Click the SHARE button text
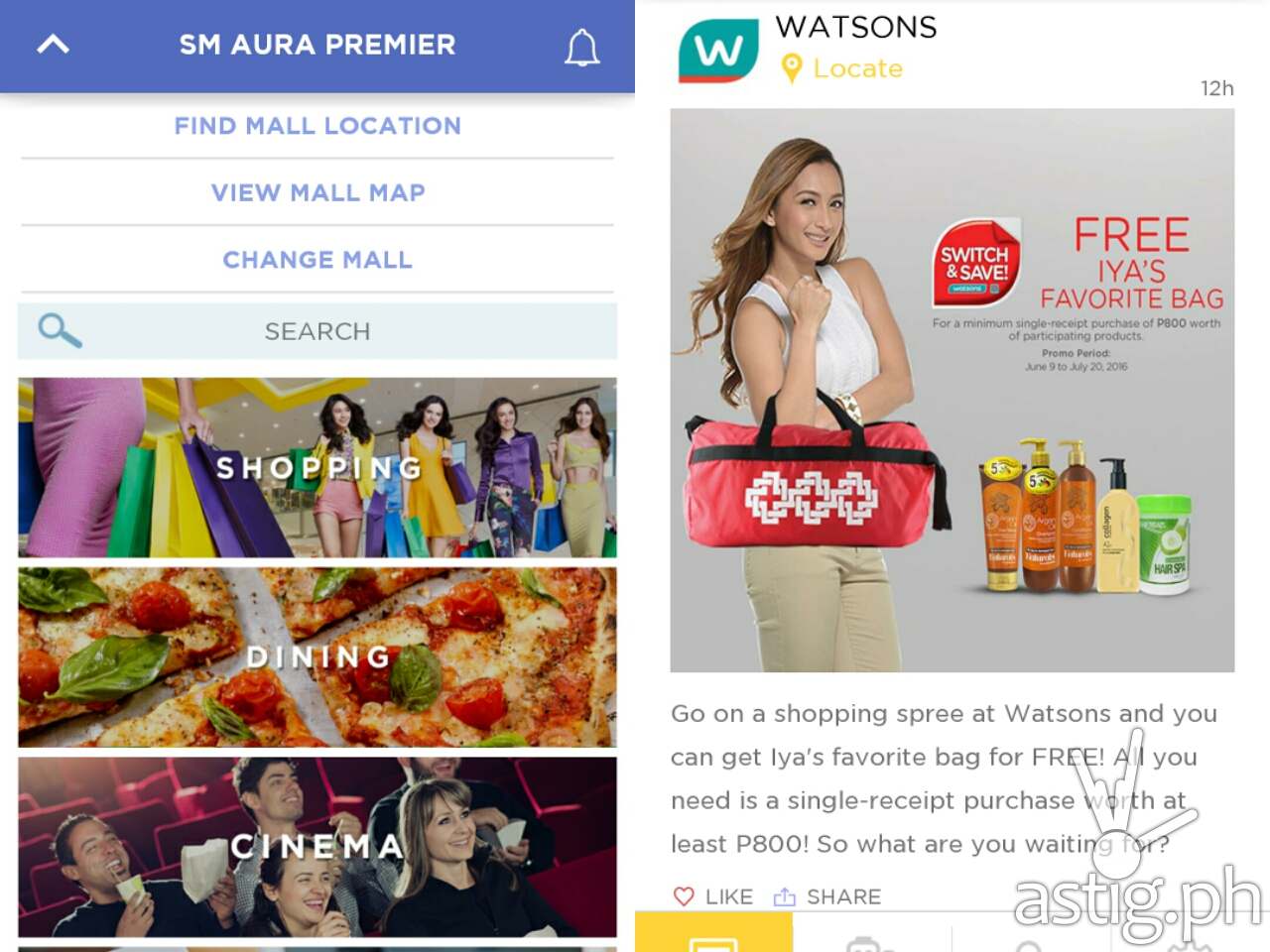This screenshot has width=1270, height=952. coord(844,896)
